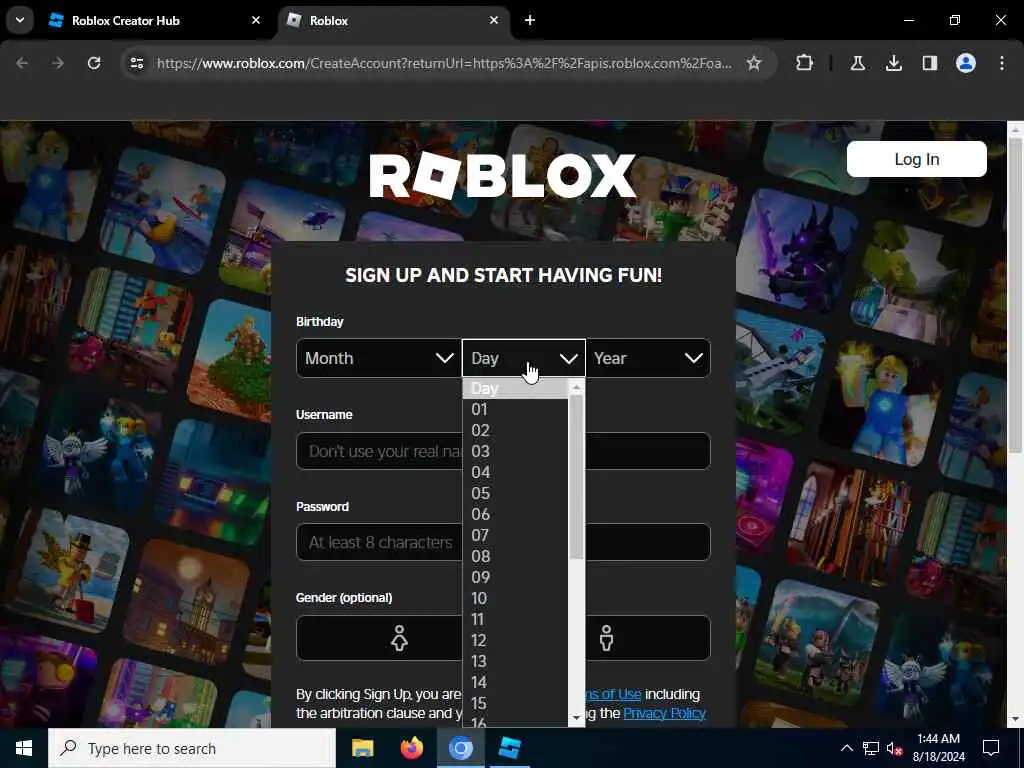Reload the Roblox page
This screenshot has width=1024, height=768.
94,63
